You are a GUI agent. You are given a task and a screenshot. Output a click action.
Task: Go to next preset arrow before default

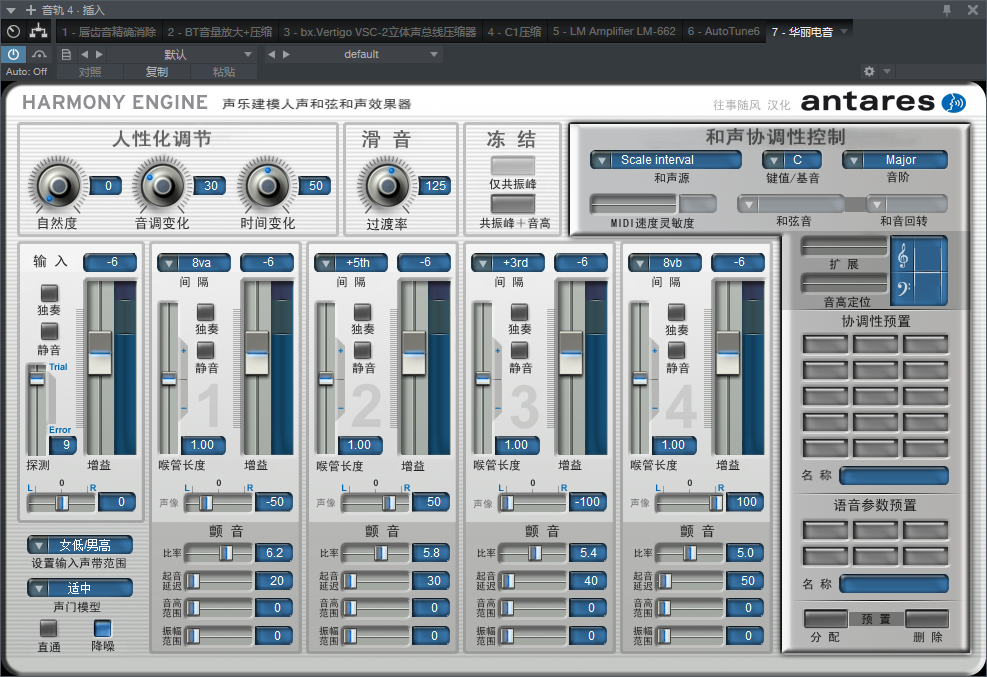[286, 54]
